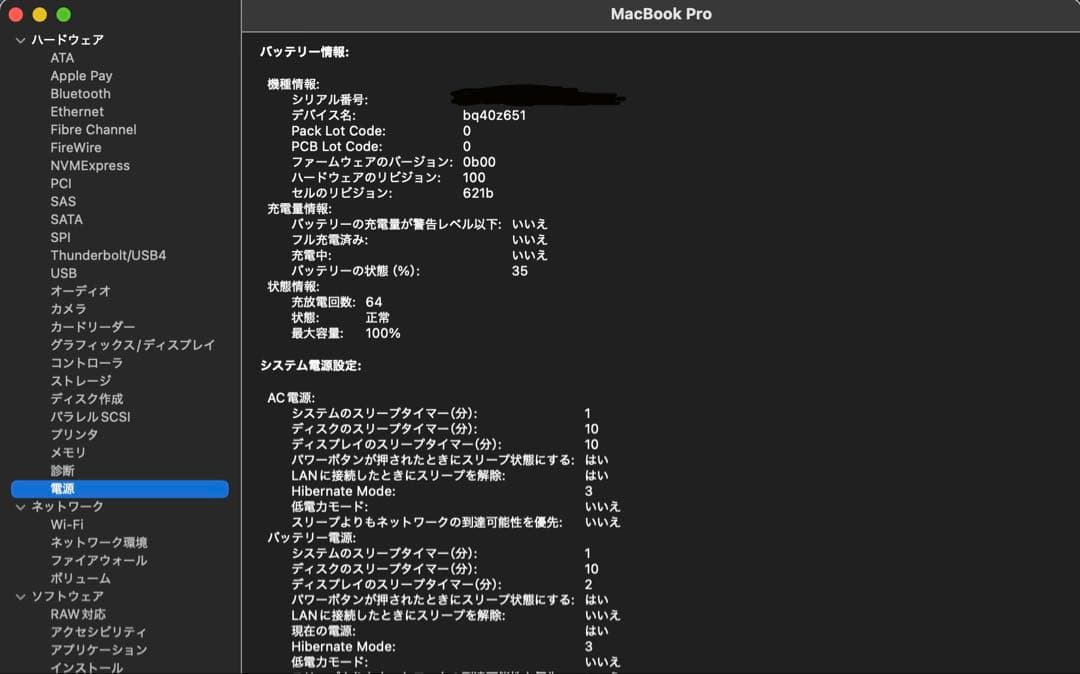Collapse the ソフトウェア section chevron
This screenshot has width=1080, height=674.
click(20, 597)
